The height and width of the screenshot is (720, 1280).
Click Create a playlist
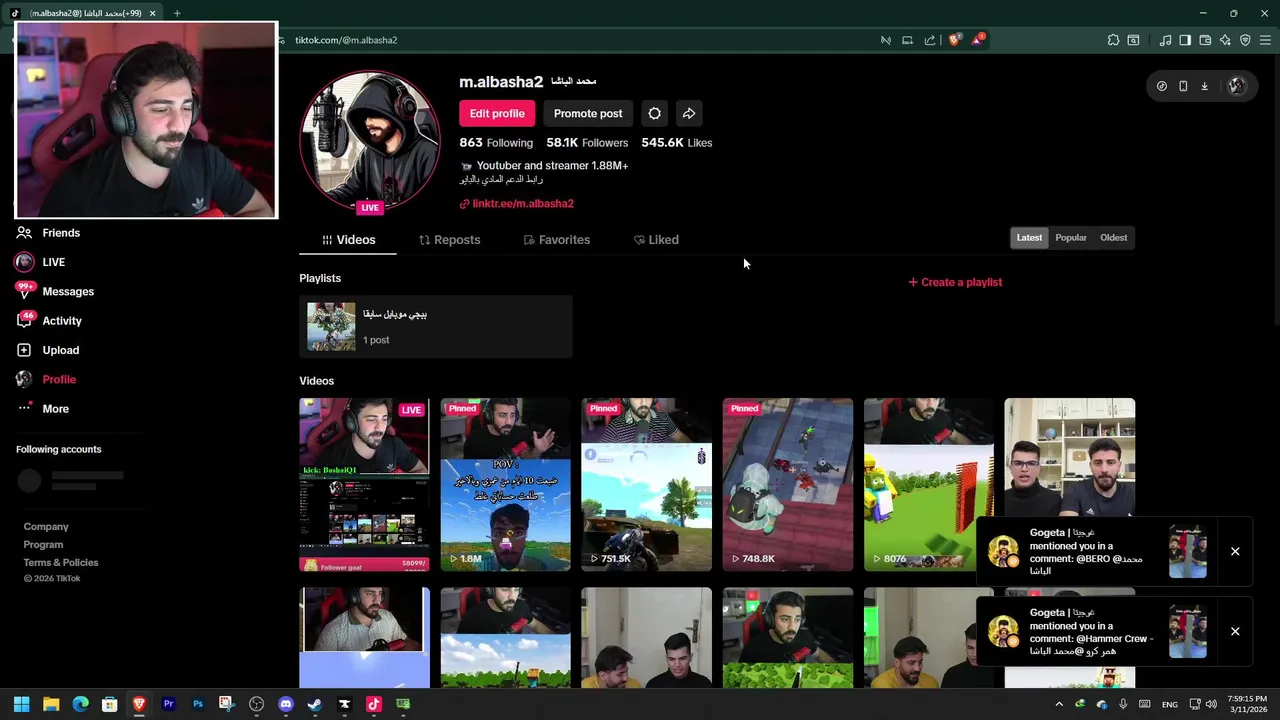click(x=955, y=282)
